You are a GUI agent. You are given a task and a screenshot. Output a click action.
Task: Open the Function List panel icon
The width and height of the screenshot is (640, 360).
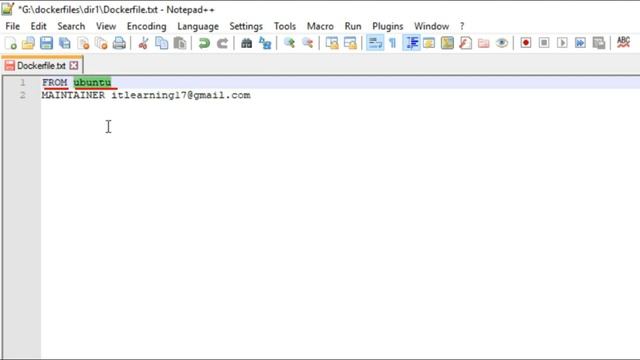465,43
